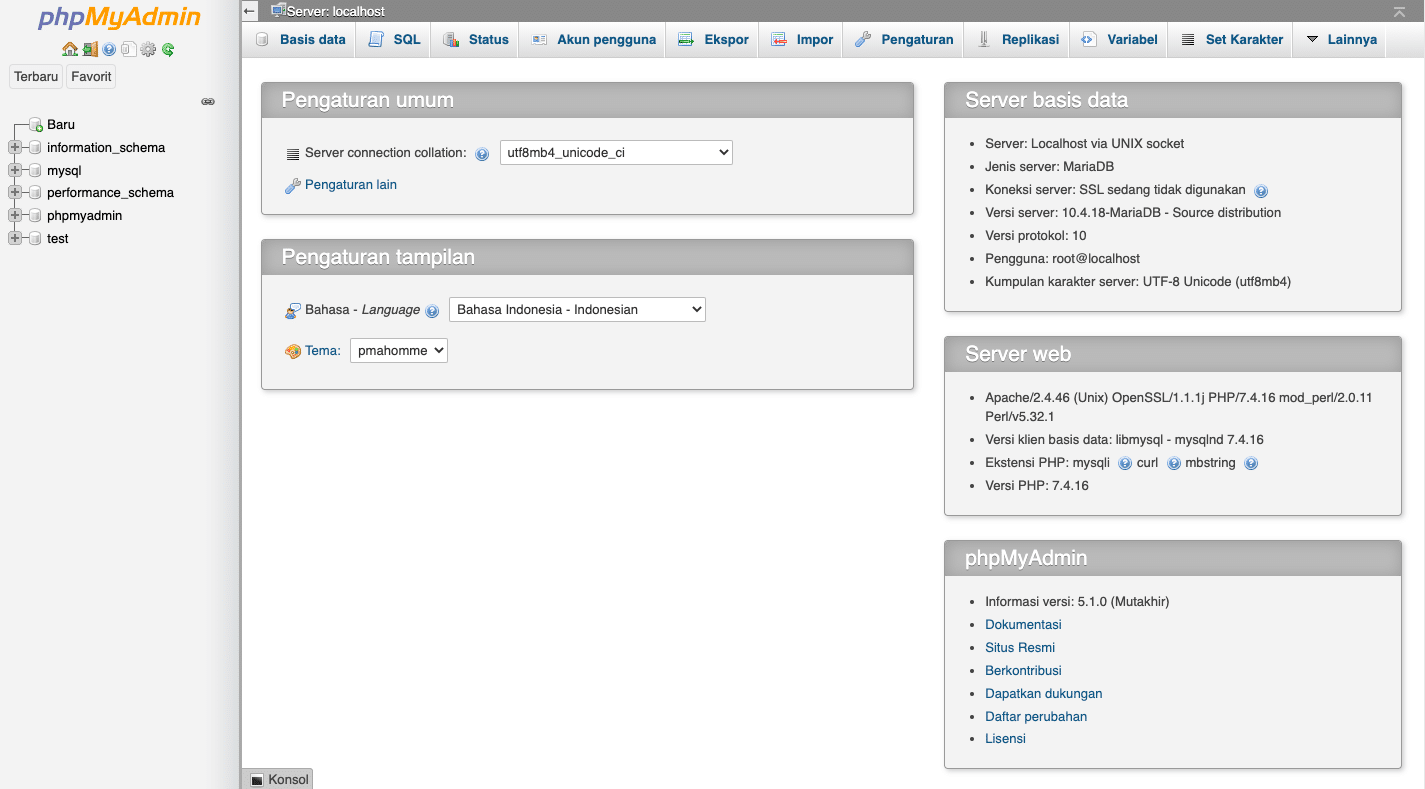This screenshot has width=1425, height=789.
Task: Click the help icon right after mysqli
Action: [x=1125, y=464]
